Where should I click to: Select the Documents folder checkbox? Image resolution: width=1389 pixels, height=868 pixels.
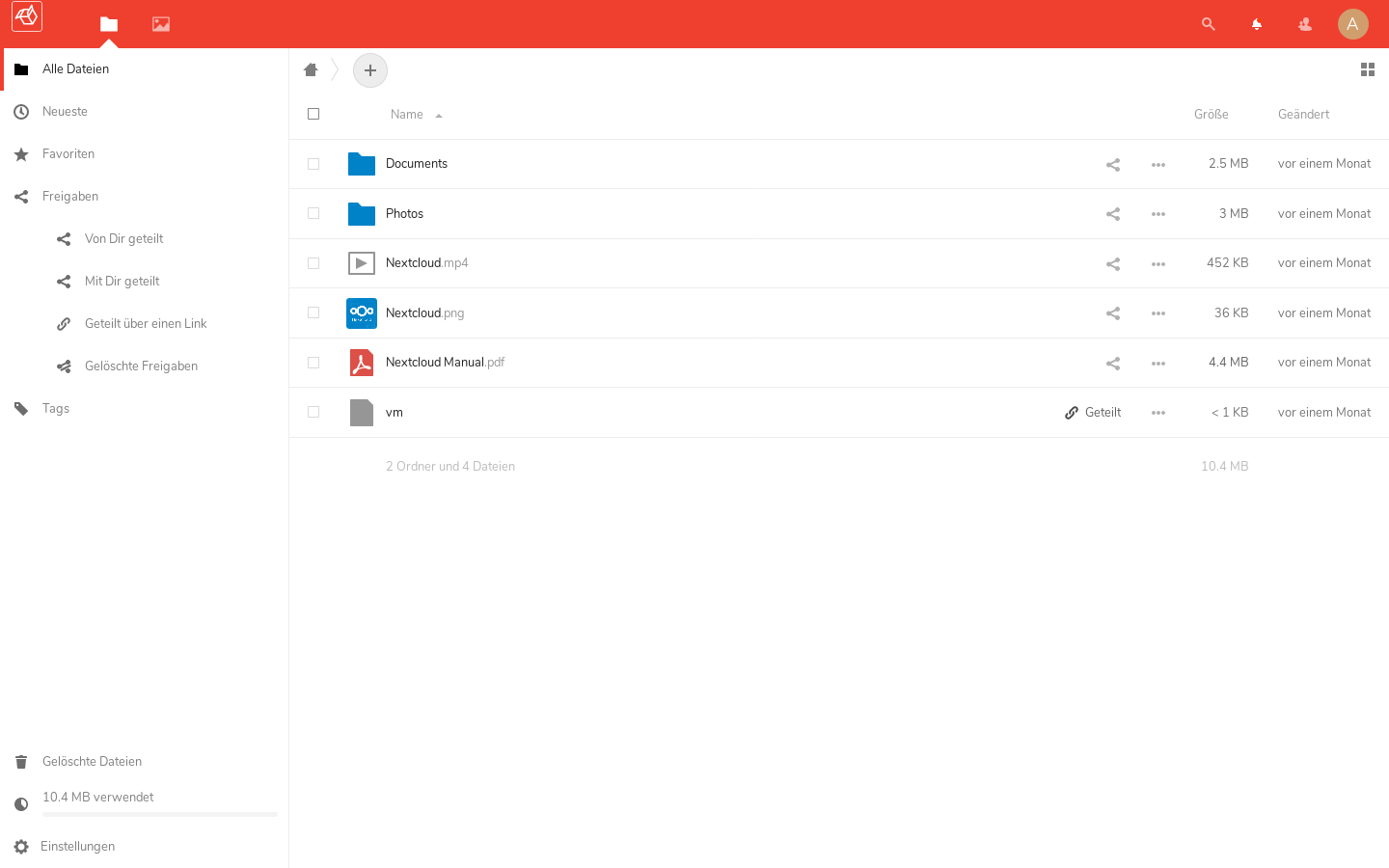pyautogui.click(x=313, y=164)
